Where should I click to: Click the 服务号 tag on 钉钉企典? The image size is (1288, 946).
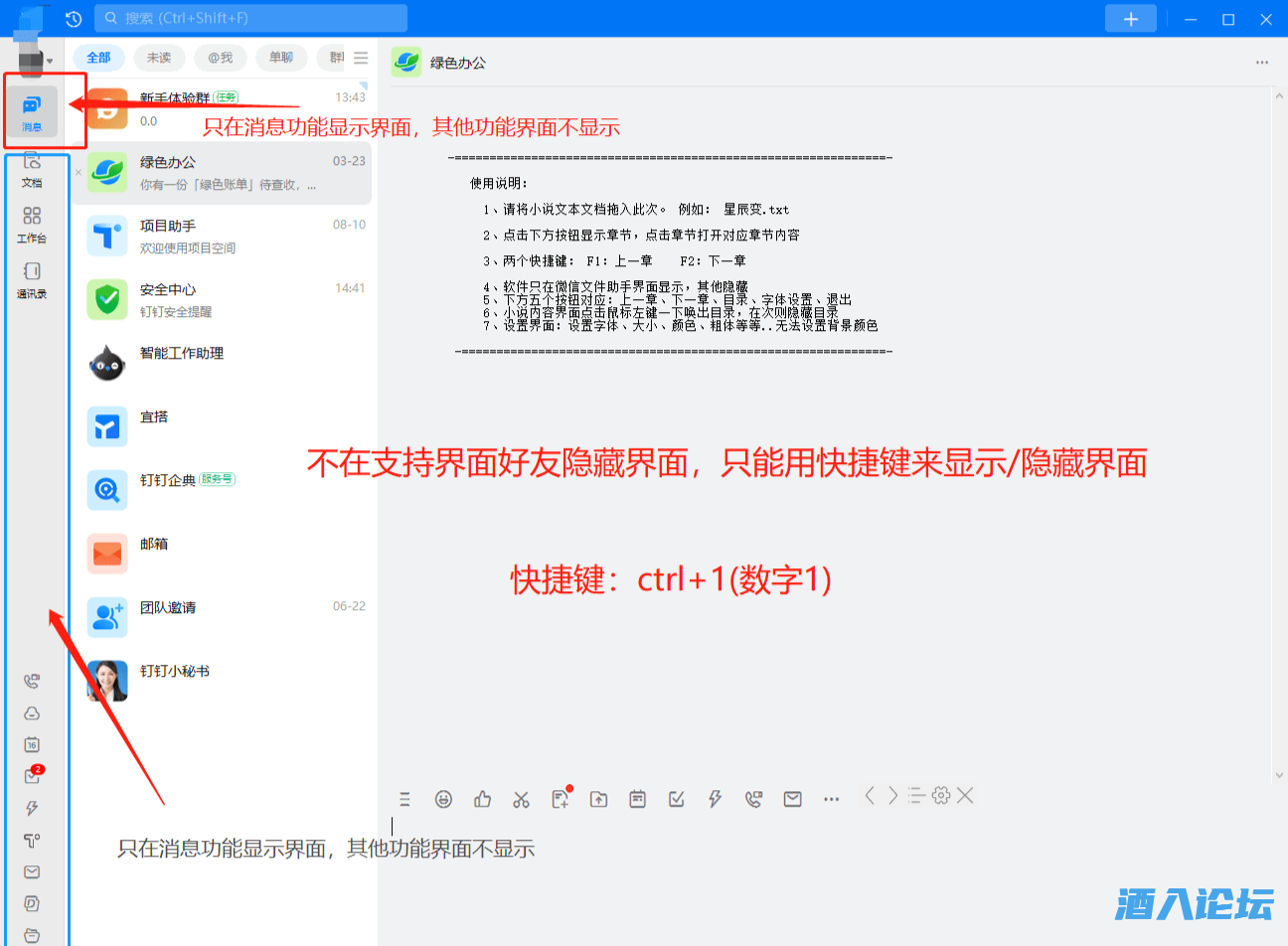[x=217, y=479]
